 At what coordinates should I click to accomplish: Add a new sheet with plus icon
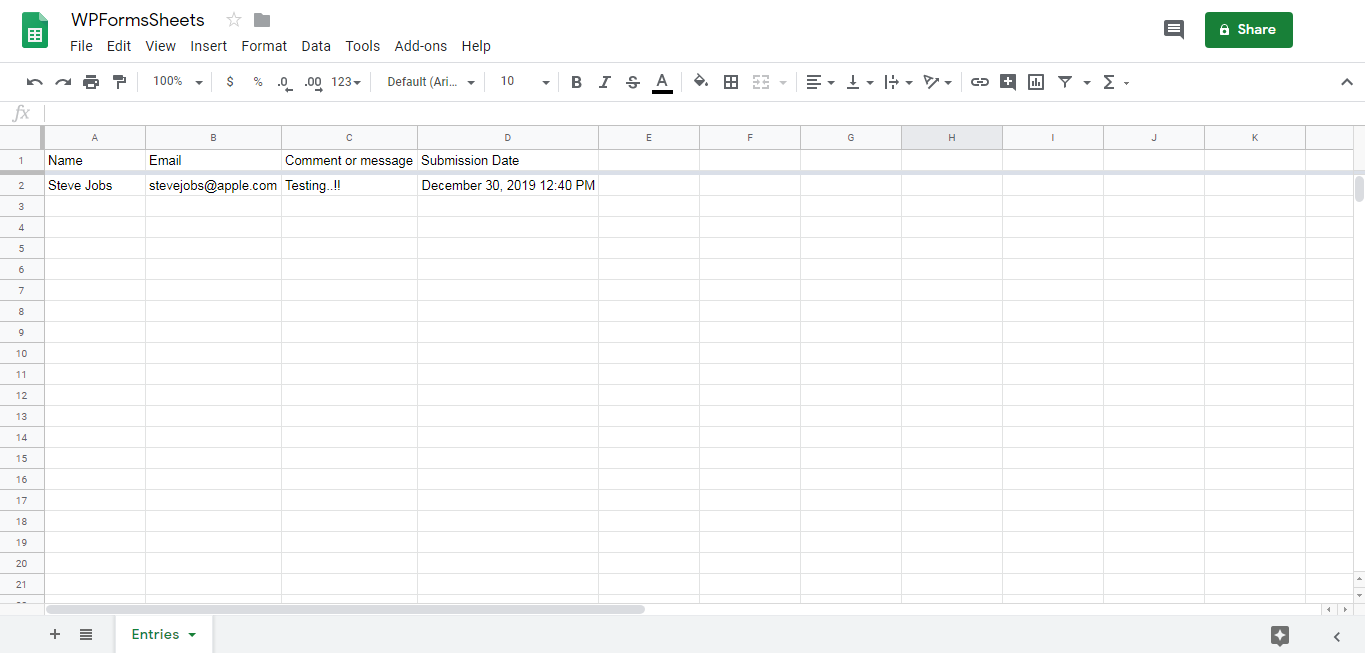55,634
